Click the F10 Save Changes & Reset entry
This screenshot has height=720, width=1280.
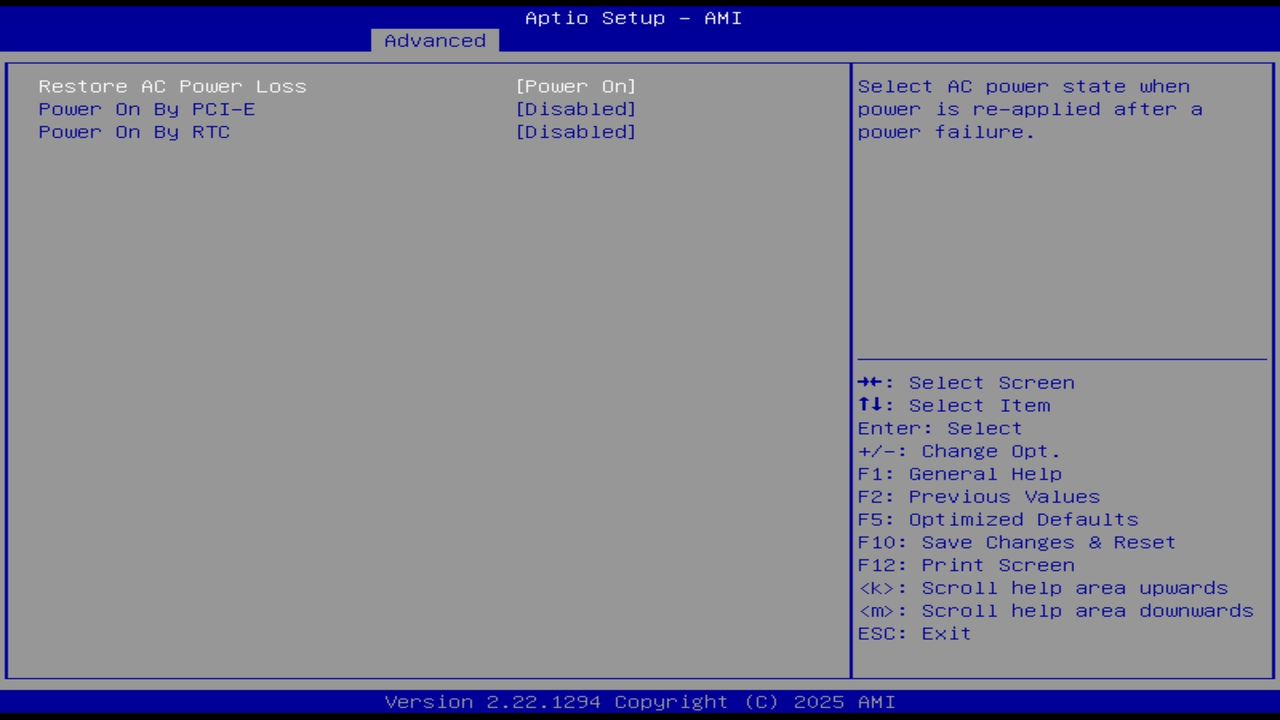(1016, 542)
